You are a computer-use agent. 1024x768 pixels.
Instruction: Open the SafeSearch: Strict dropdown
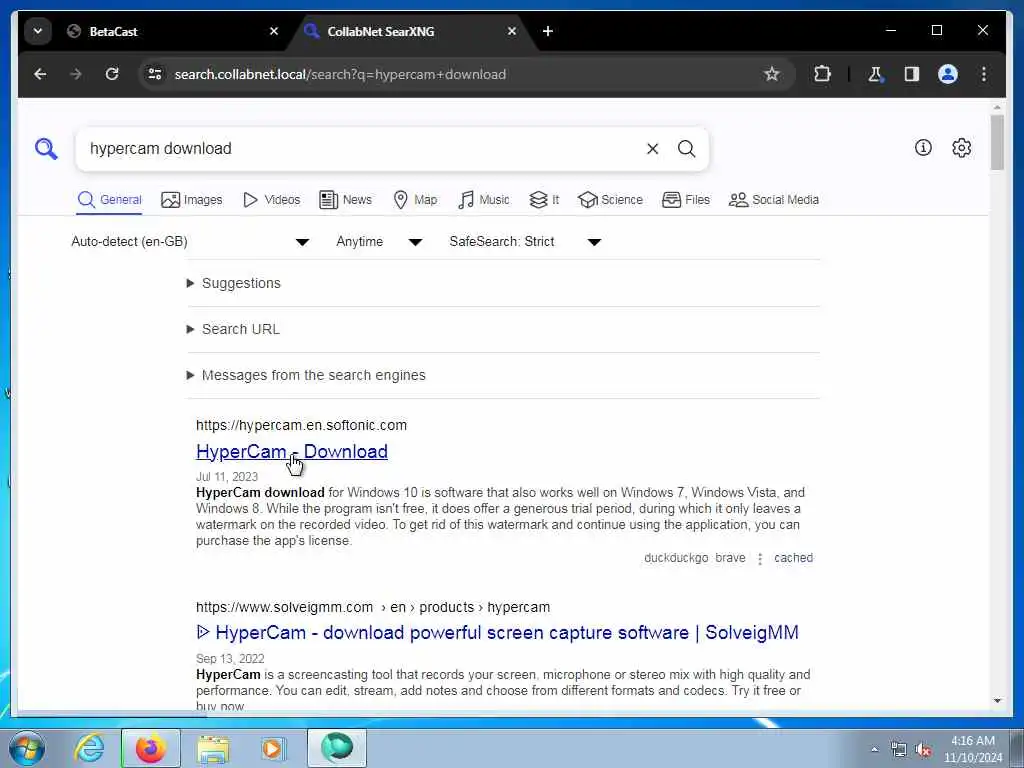(525, 242)
